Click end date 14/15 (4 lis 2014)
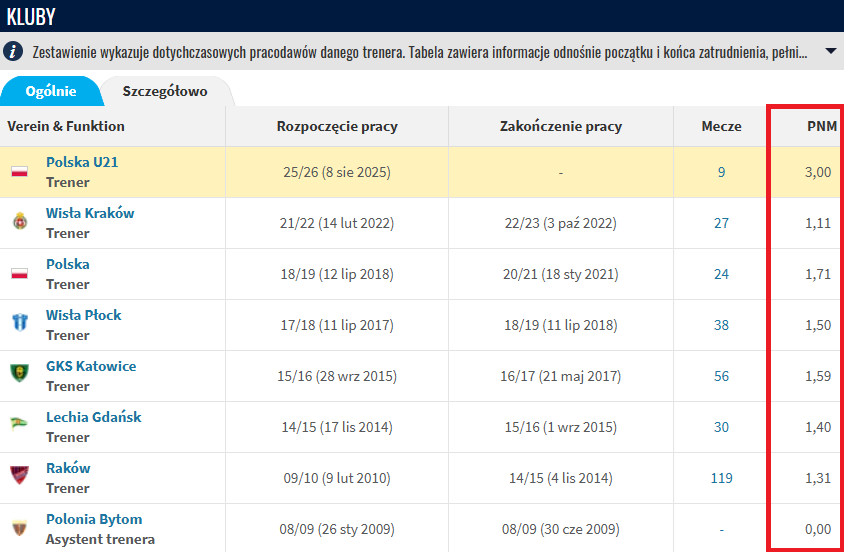This screenshot has height=552, width=844. point(561,478)
